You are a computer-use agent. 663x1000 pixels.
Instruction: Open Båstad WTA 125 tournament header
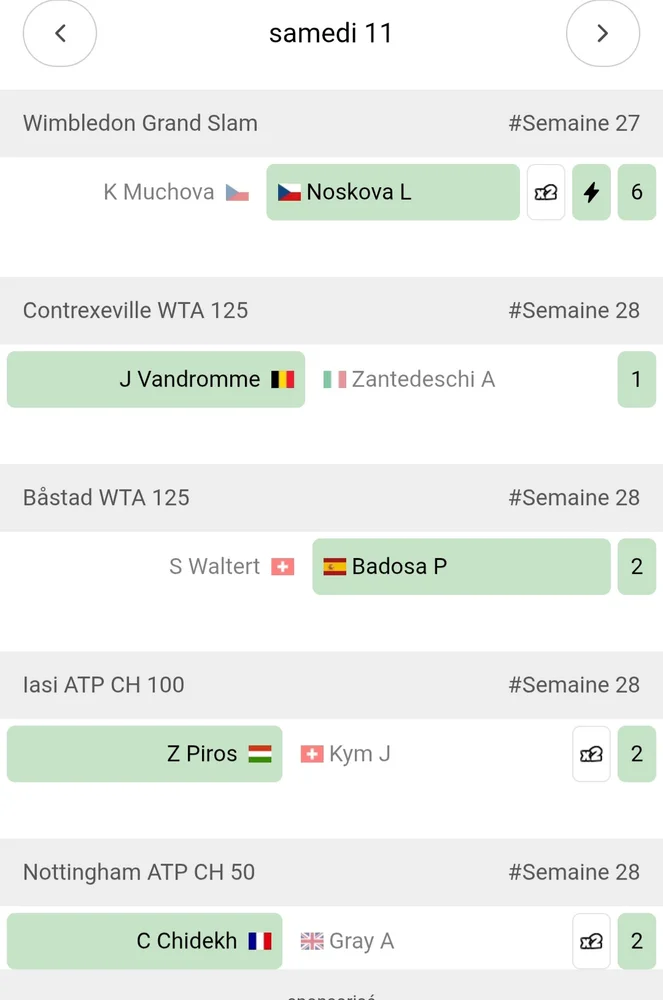coord(332,497)
